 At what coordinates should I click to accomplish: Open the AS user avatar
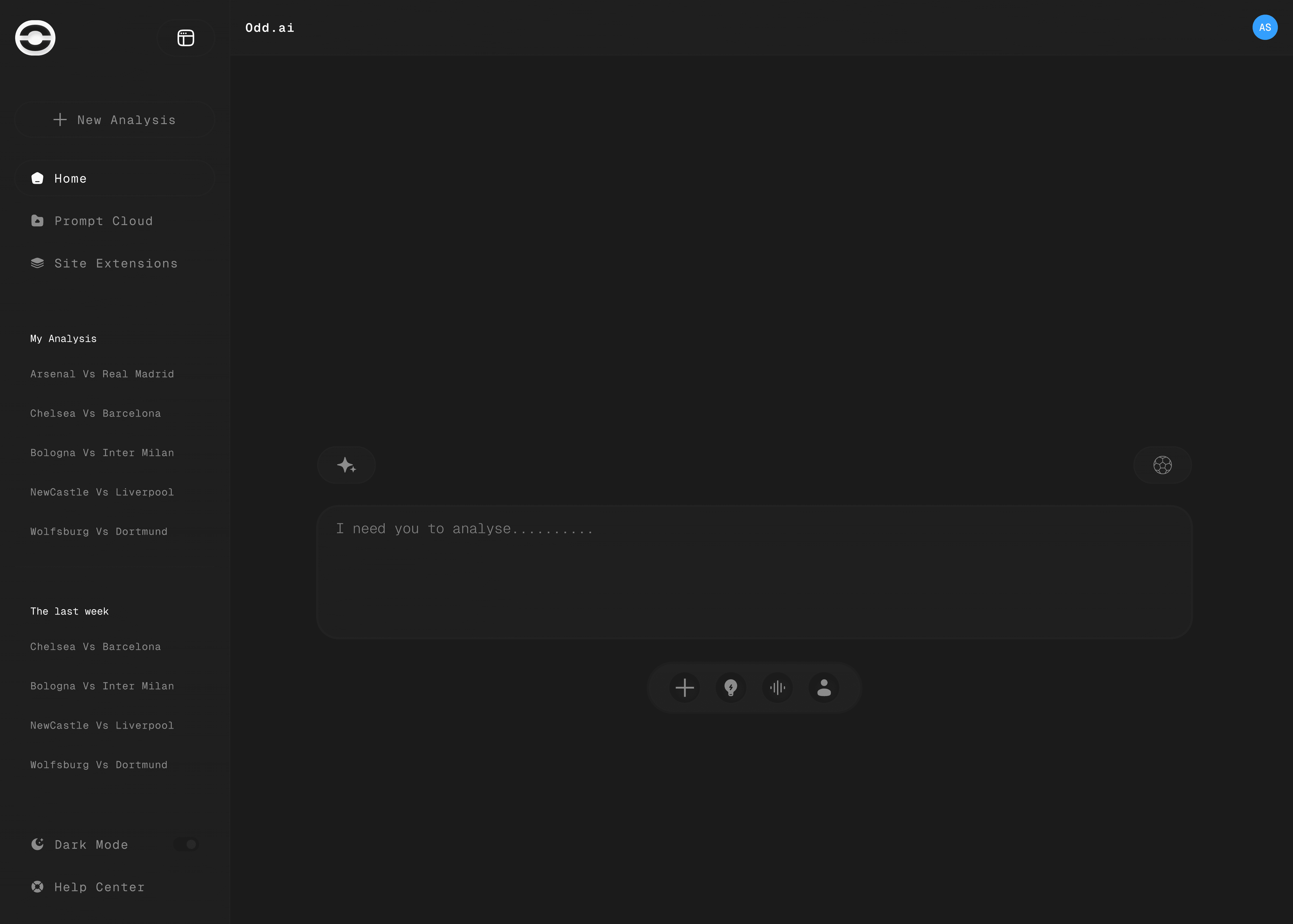pyautogui.click(x=1264, y=27)
